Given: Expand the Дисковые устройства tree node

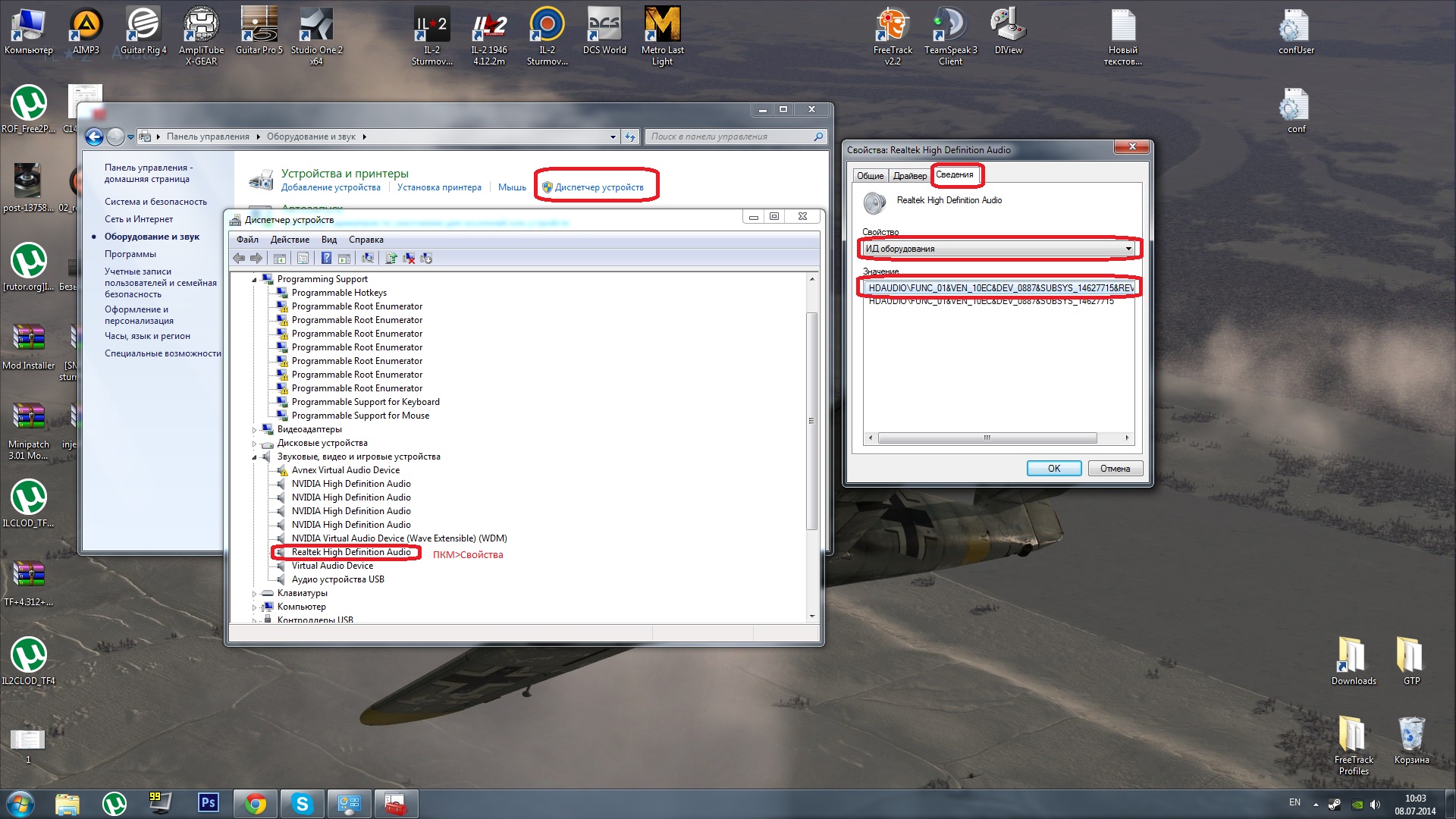Looking at the screenshot, I should 255,444.
